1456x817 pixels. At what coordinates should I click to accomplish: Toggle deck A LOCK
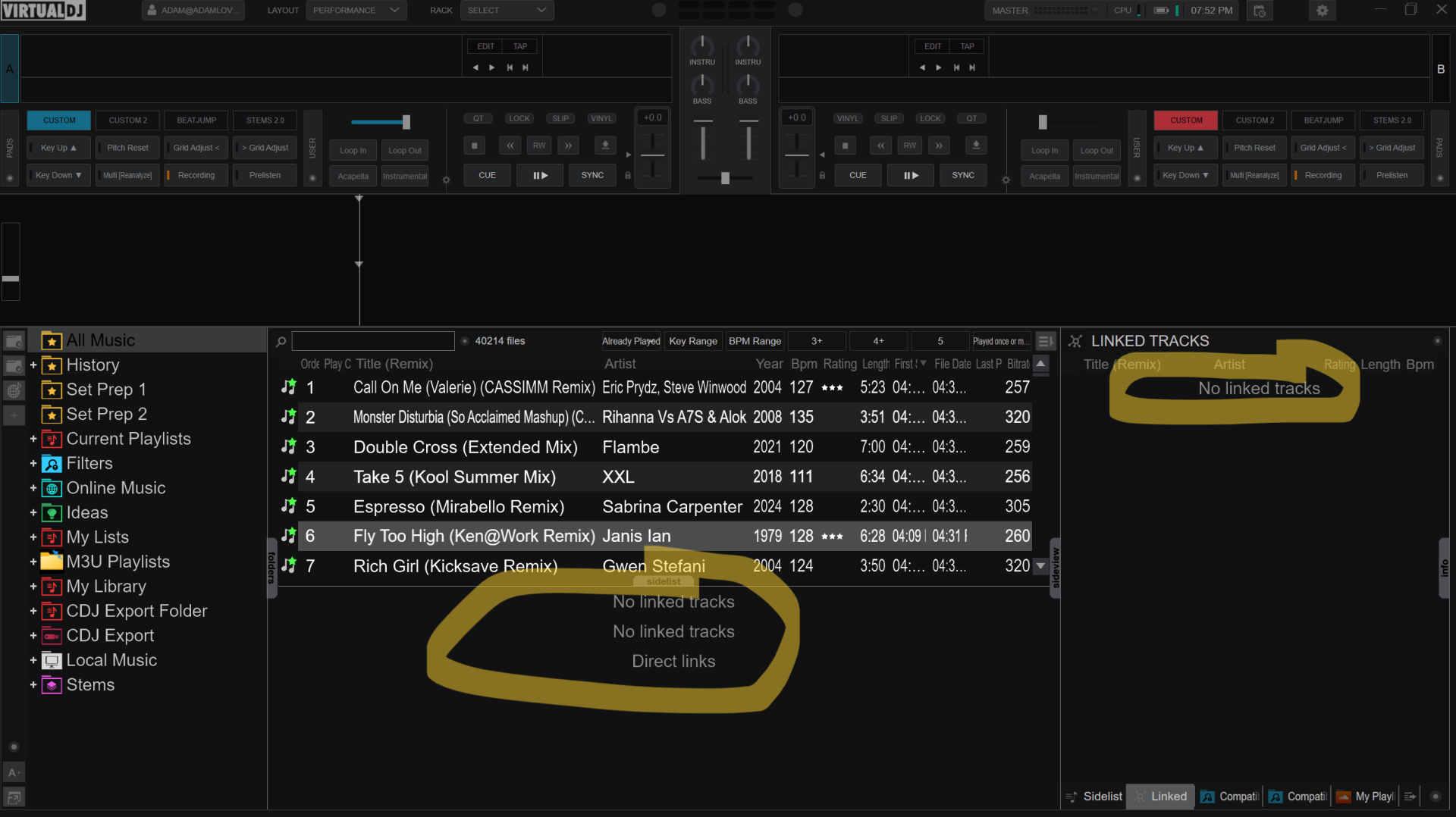(x=519, y=119)
